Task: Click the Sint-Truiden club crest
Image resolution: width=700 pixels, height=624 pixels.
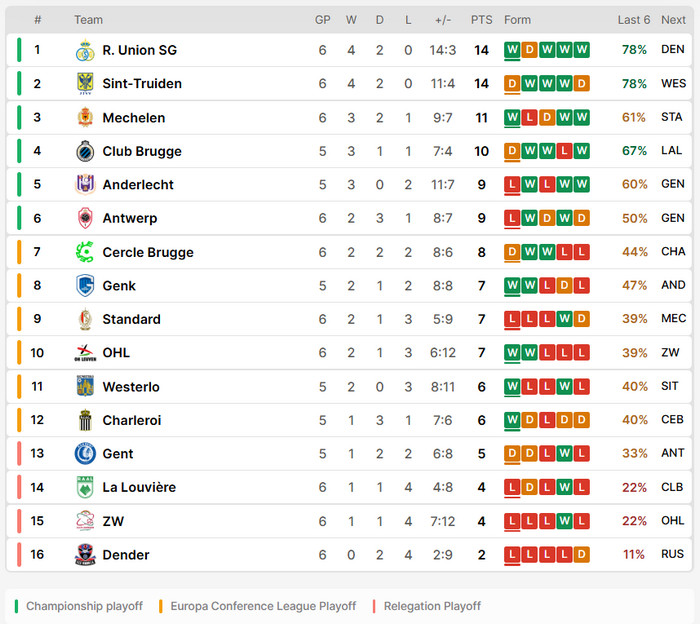Action: 85,83
